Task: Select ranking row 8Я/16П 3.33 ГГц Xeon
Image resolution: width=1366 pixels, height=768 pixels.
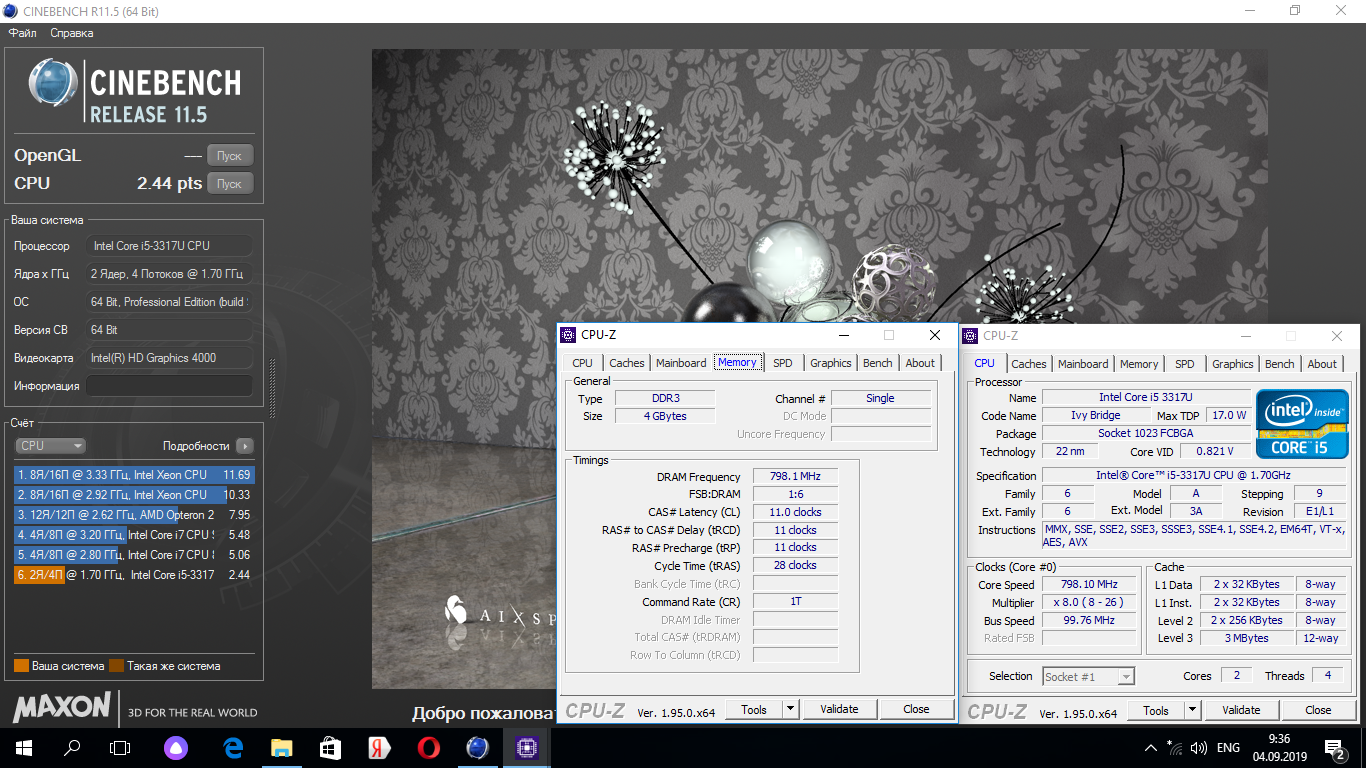Action: (x=133, y=475)
